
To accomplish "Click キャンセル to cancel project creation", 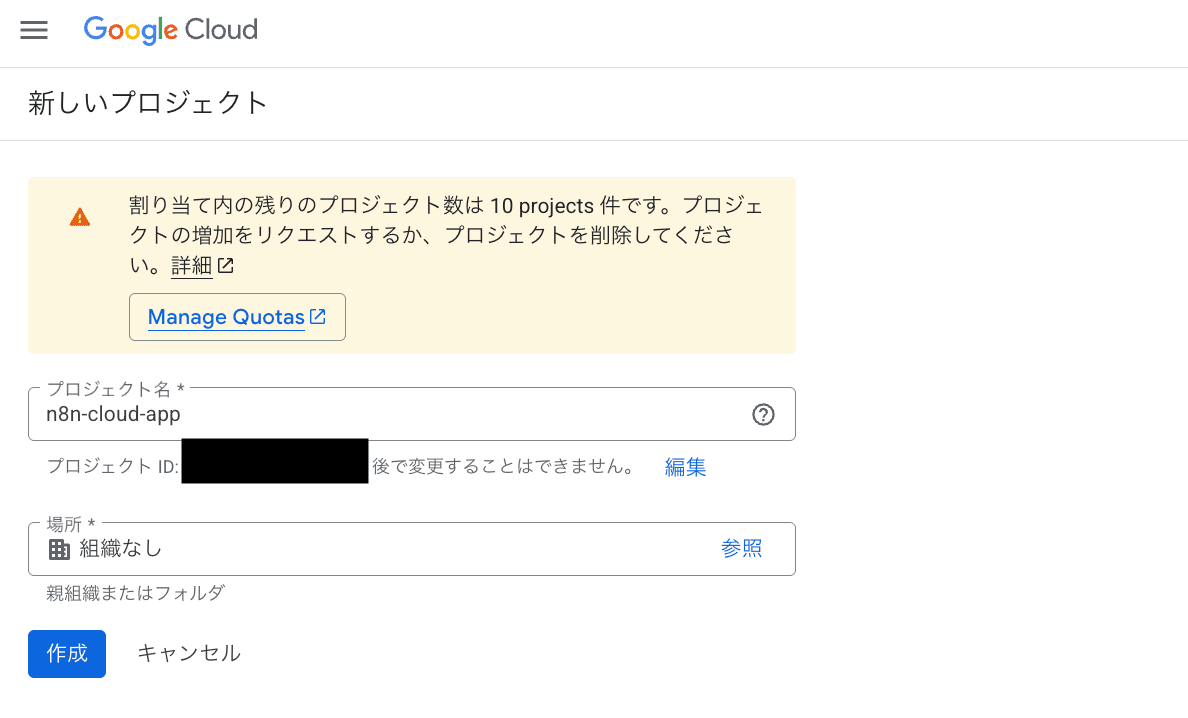I will coord(188,653).
